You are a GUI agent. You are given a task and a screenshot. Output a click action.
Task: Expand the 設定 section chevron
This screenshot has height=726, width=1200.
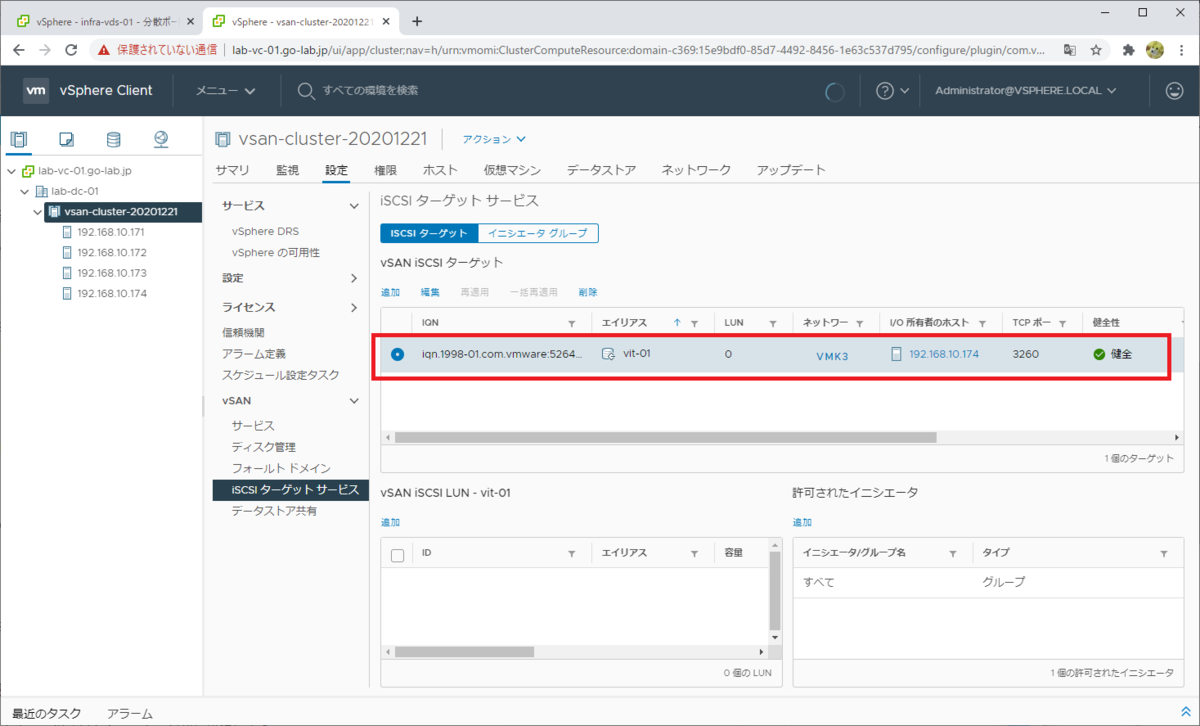[353, 278]
